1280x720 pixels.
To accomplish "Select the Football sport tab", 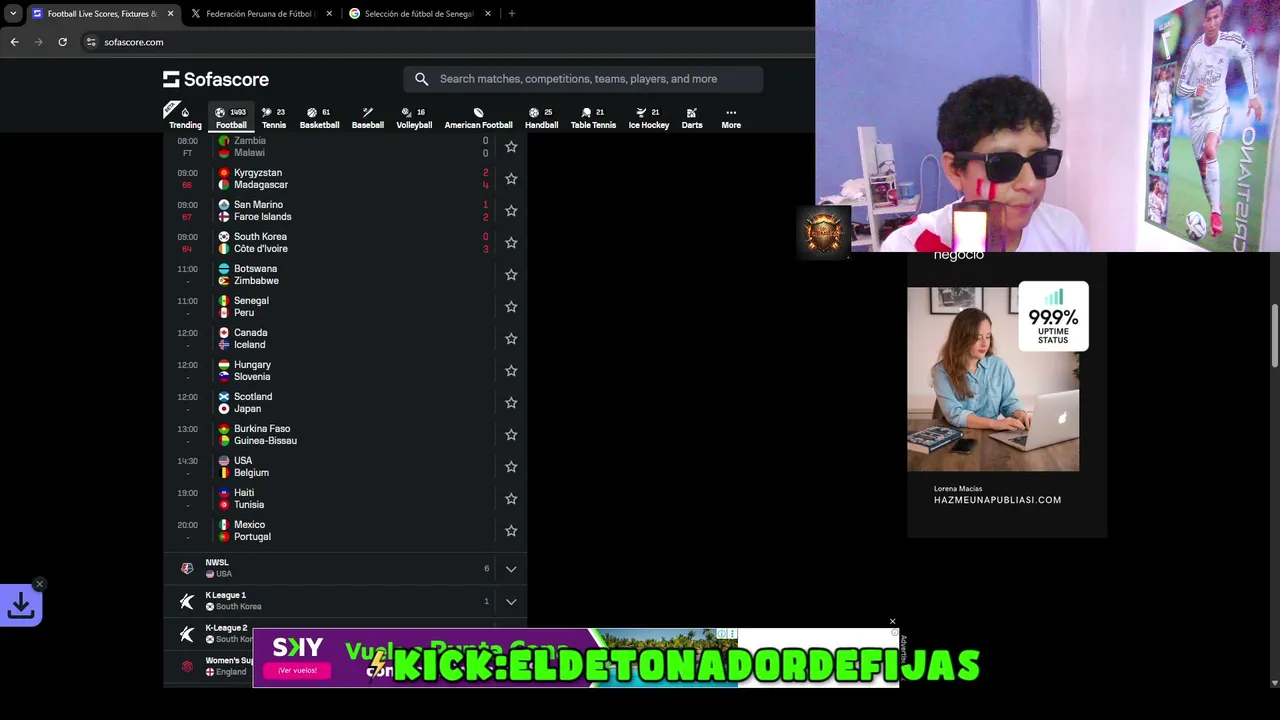I will pos(231,118).
